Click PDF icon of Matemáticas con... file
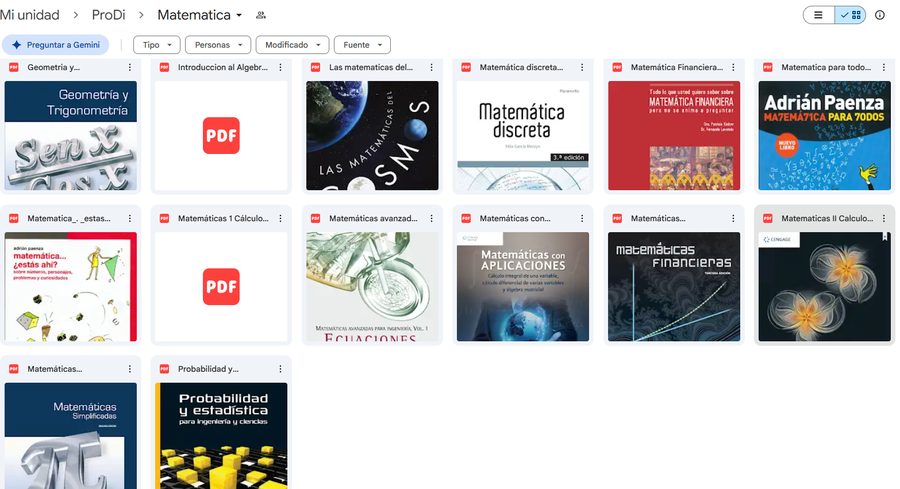Image resolution: width=900 pixels, height=489 pixels. point(466,218)
